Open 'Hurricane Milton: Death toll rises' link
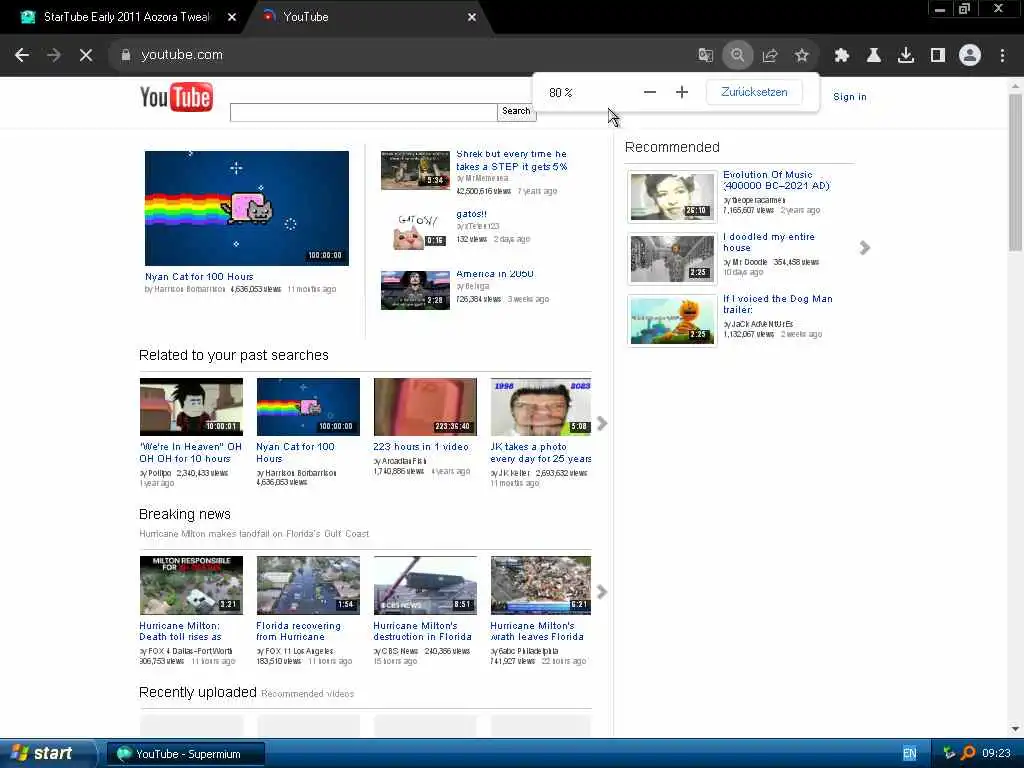Screen dimensions: 1024x768 180,632
